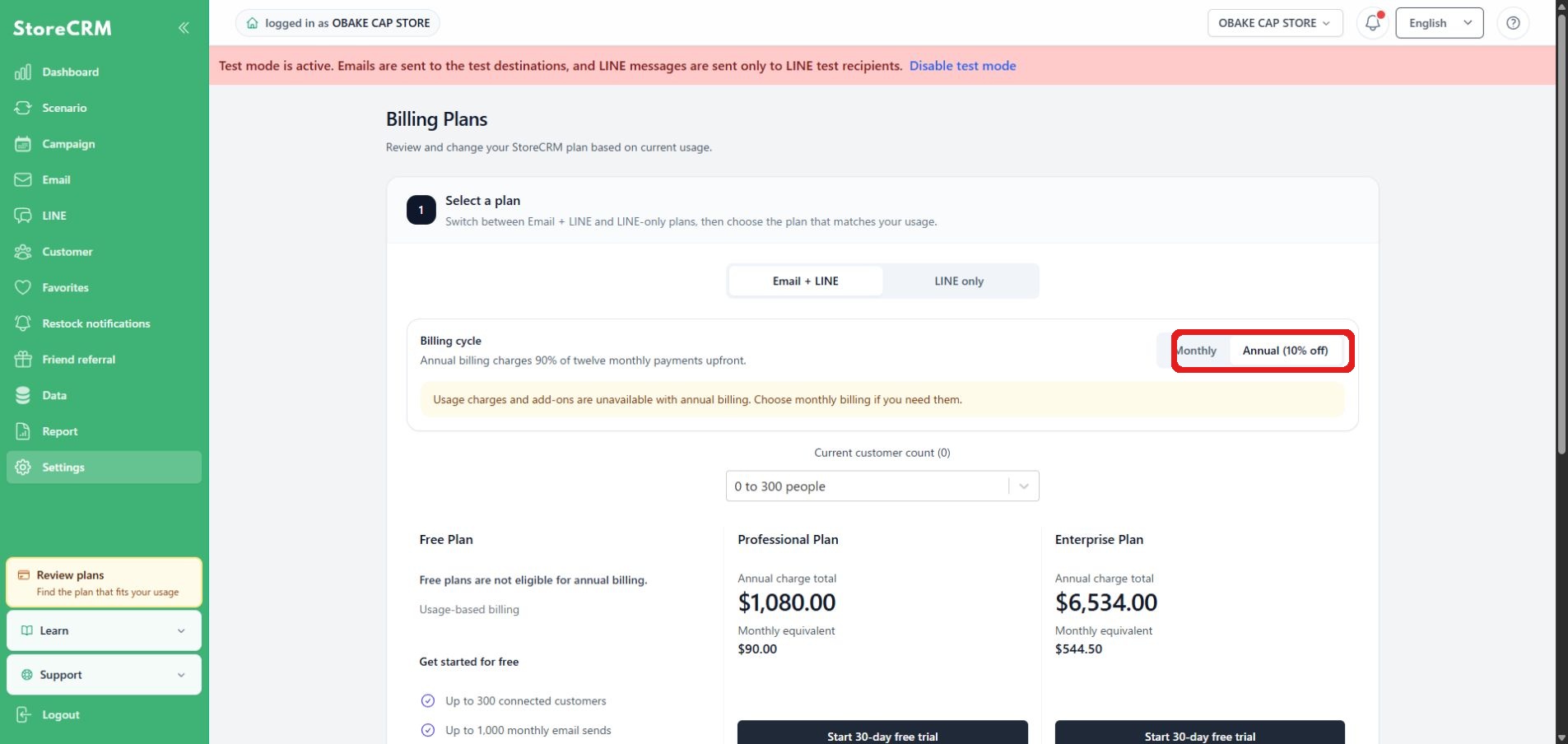Open the Data section

tap(104, 395)
